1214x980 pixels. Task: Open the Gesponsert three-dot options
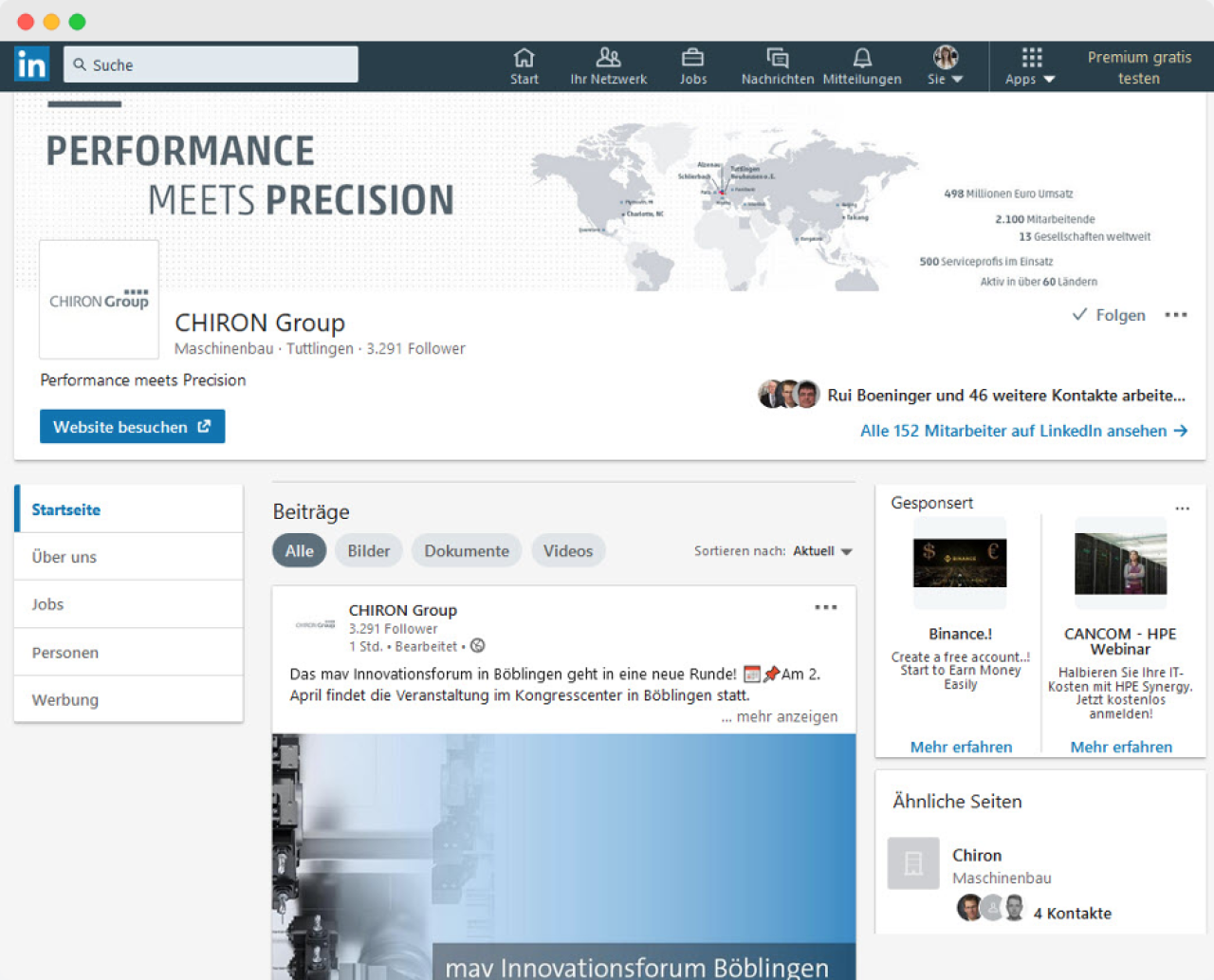[1182, 508]
